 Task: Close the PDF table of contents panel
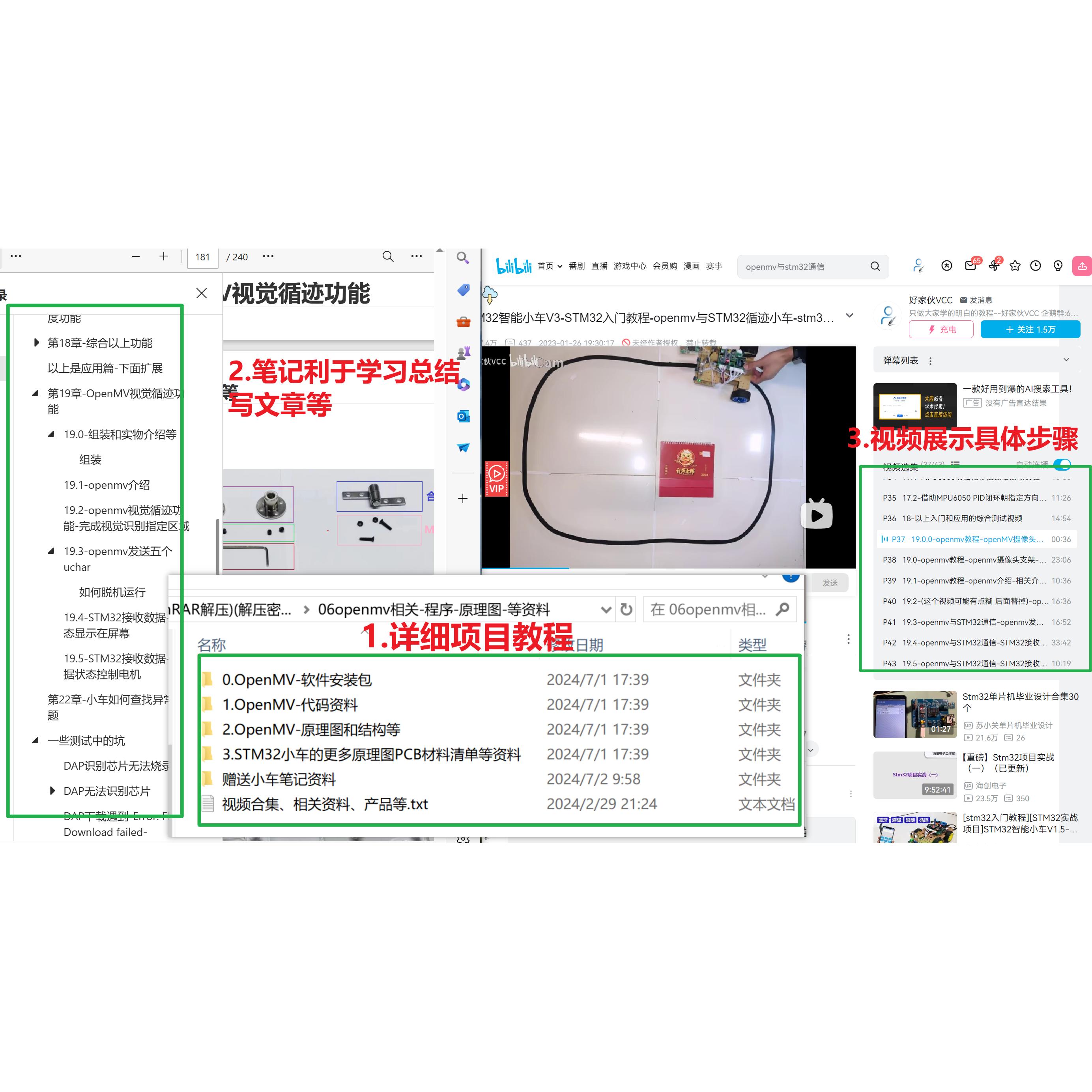point(201,294)
